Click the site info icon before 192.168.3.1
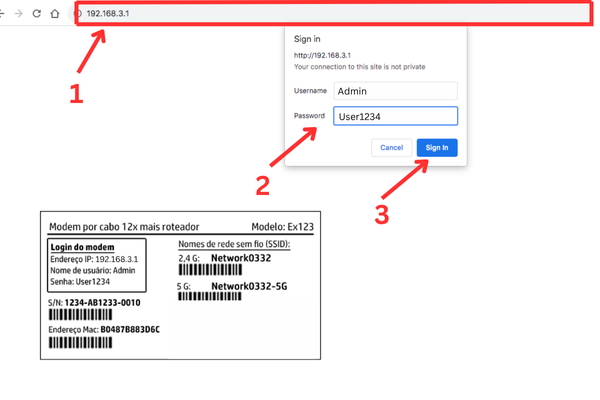The width and height of the screenshot is (600, 400). coord(78,14)
